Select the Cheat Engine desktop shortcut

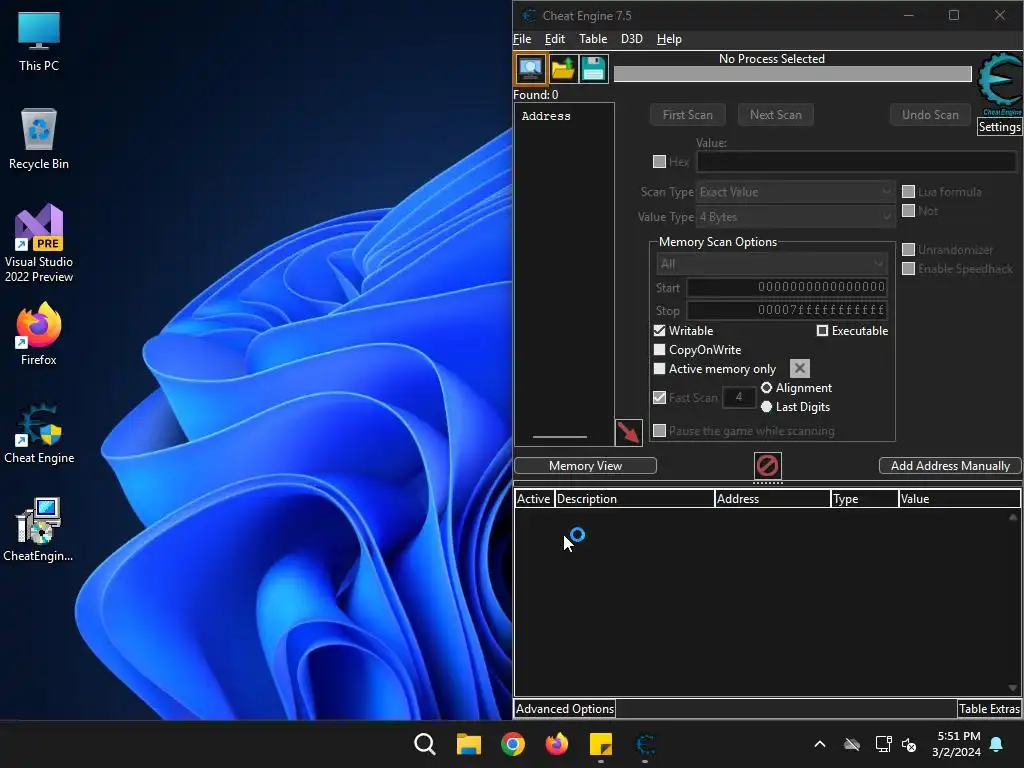point(39,434)
